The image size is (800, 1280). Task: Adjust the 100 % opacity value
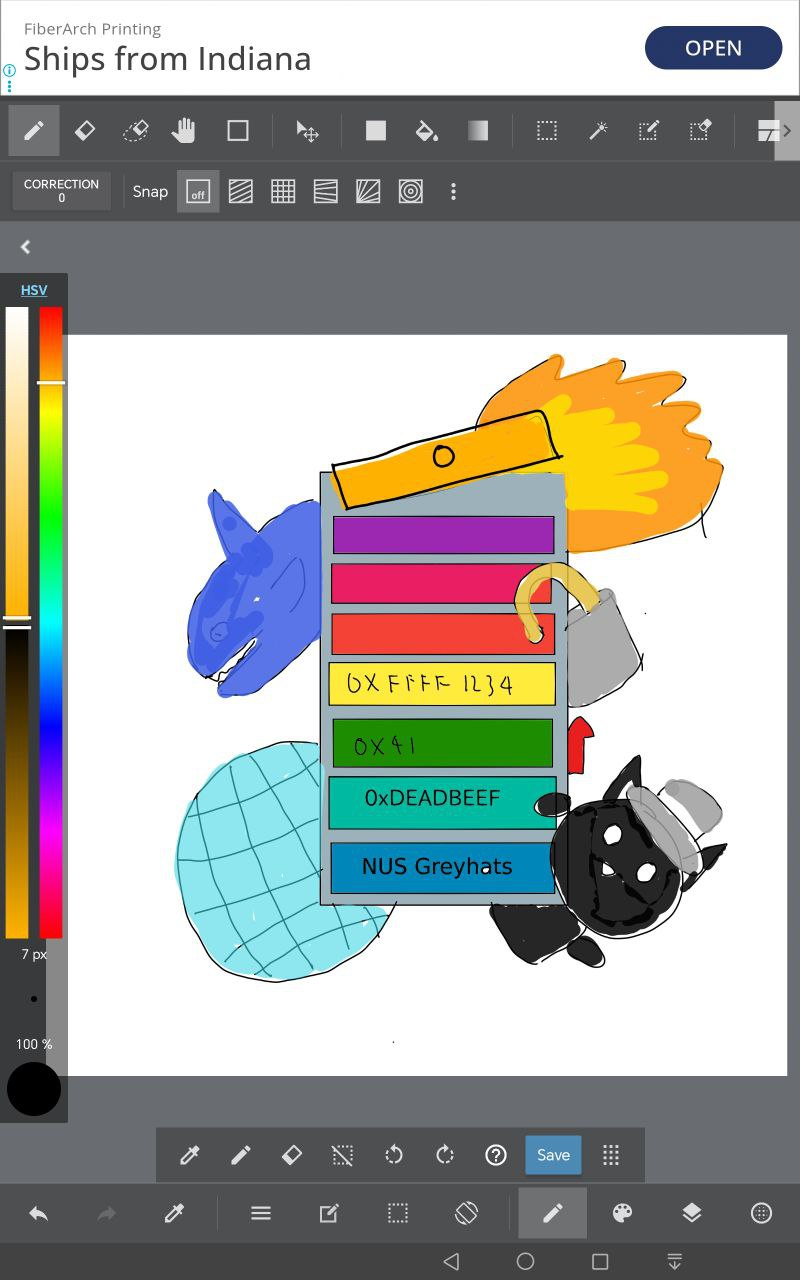coord(34,1044)
